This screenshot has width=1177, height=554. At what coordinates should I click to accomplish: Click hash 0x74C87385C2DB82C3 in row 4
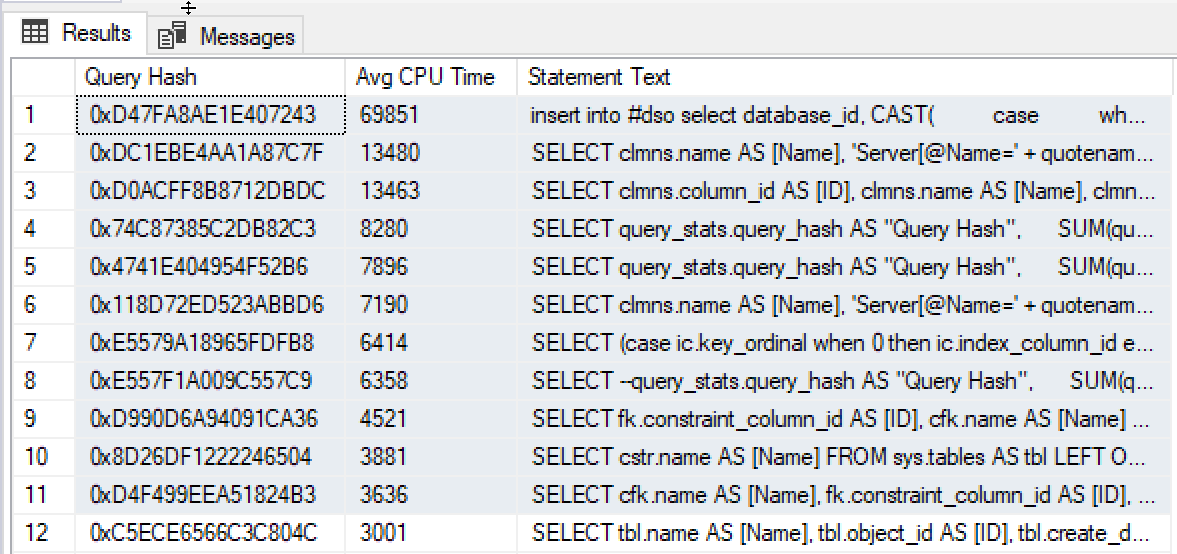(210, 229)
